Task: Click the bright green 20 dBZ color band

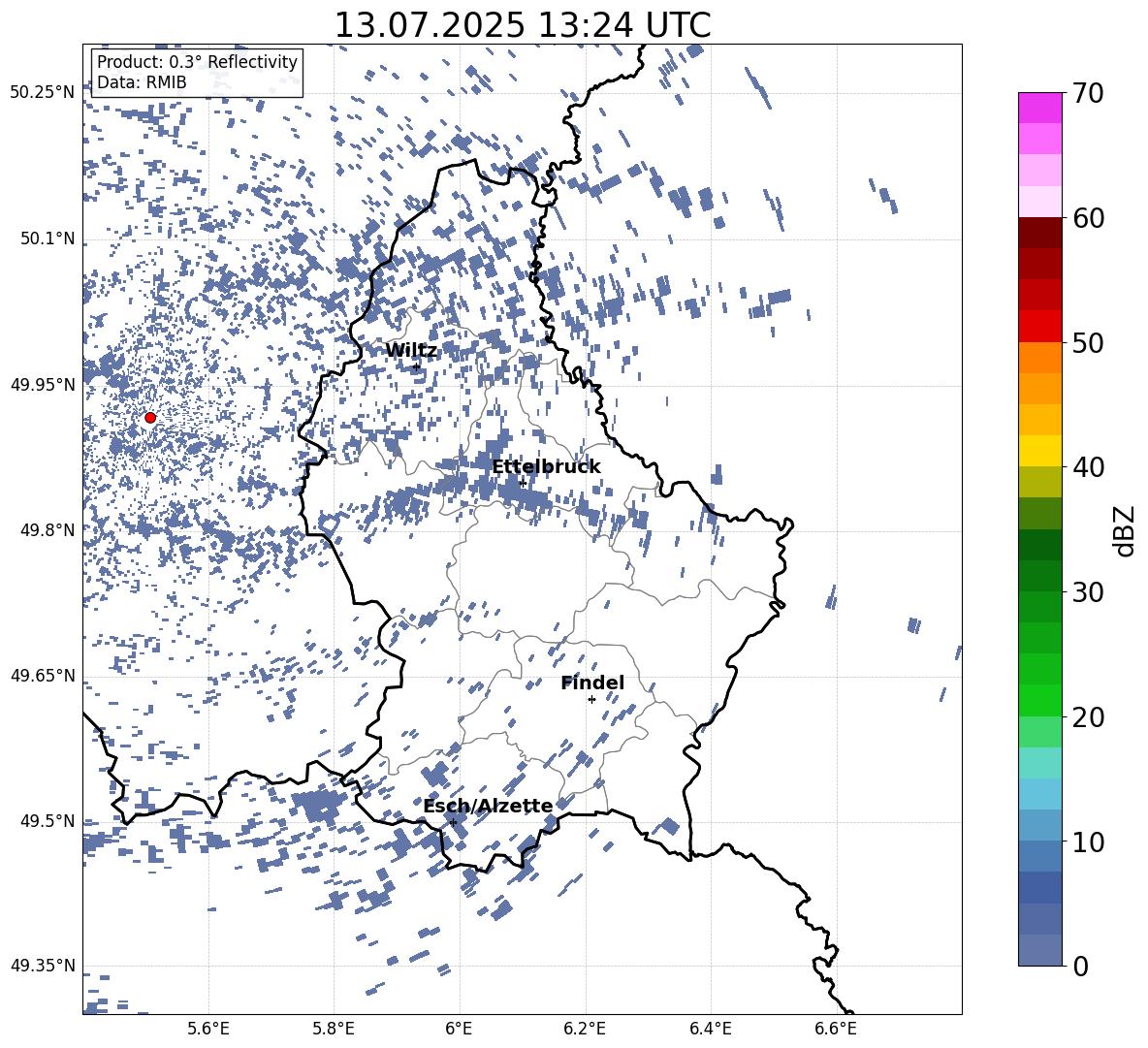Action: [1039, 700]
